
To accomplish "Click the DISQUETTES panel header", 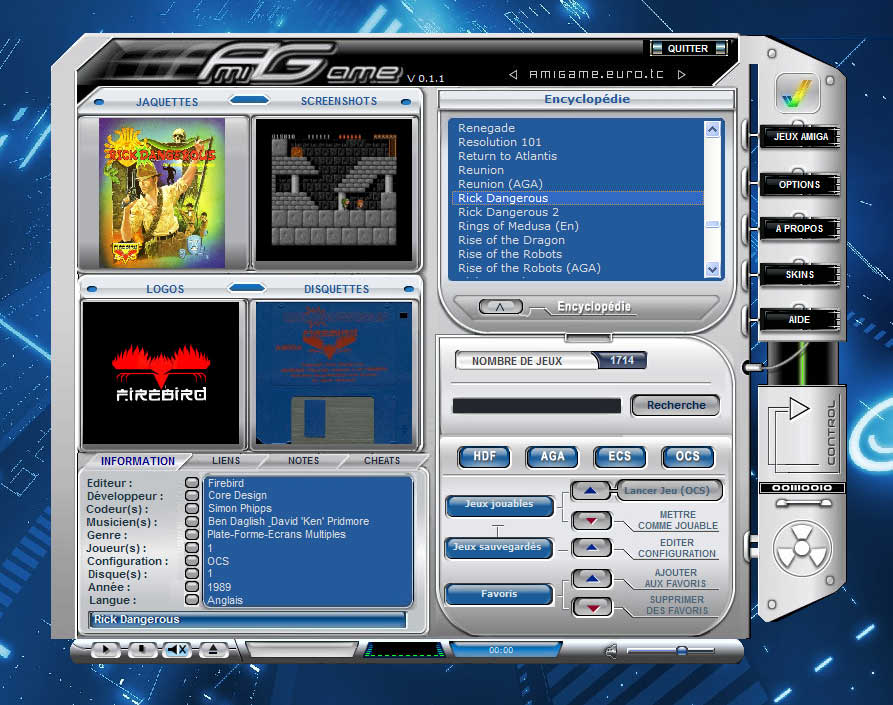I will [x=337, y=289].
